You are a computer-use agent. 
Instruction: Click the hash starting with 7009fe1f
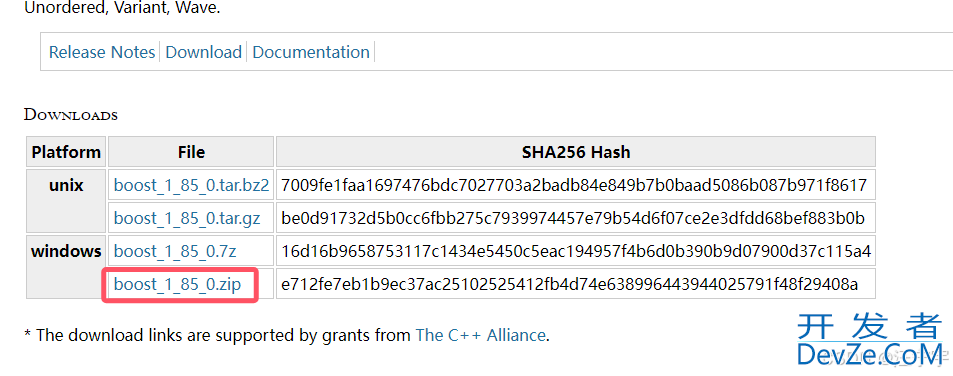click(574, 185)
